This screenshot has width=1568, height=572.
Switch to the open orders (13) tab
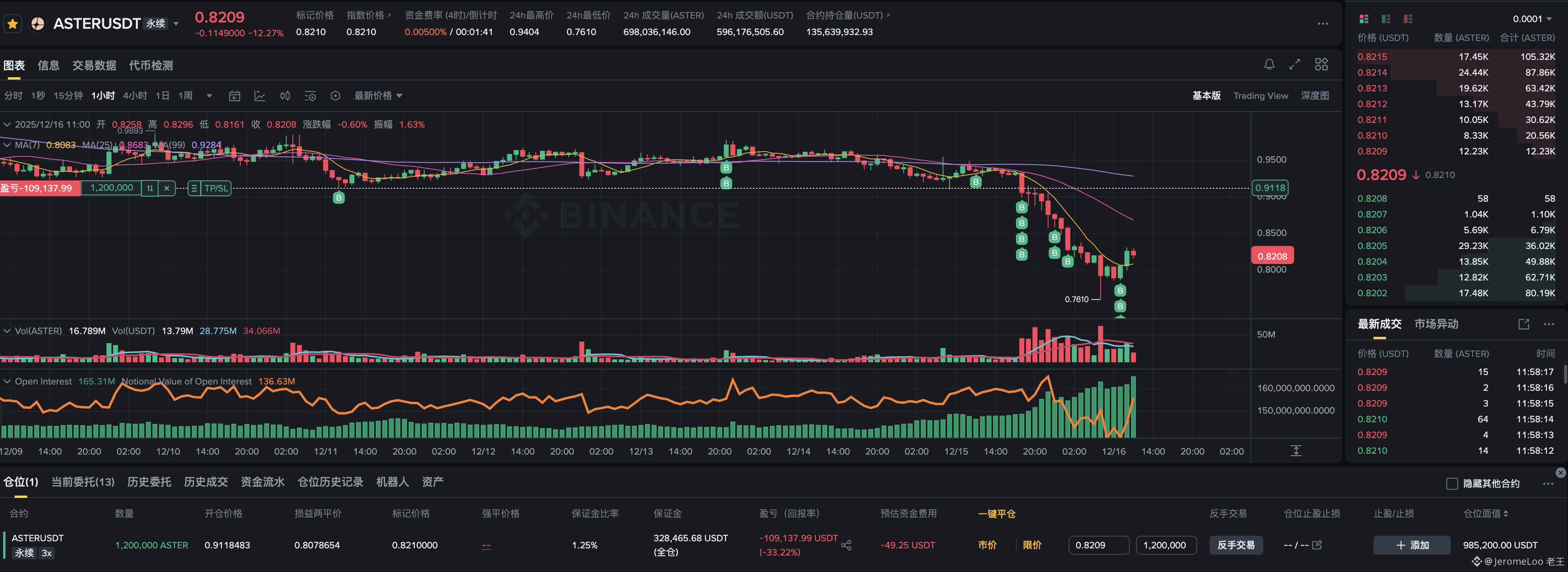83,482
